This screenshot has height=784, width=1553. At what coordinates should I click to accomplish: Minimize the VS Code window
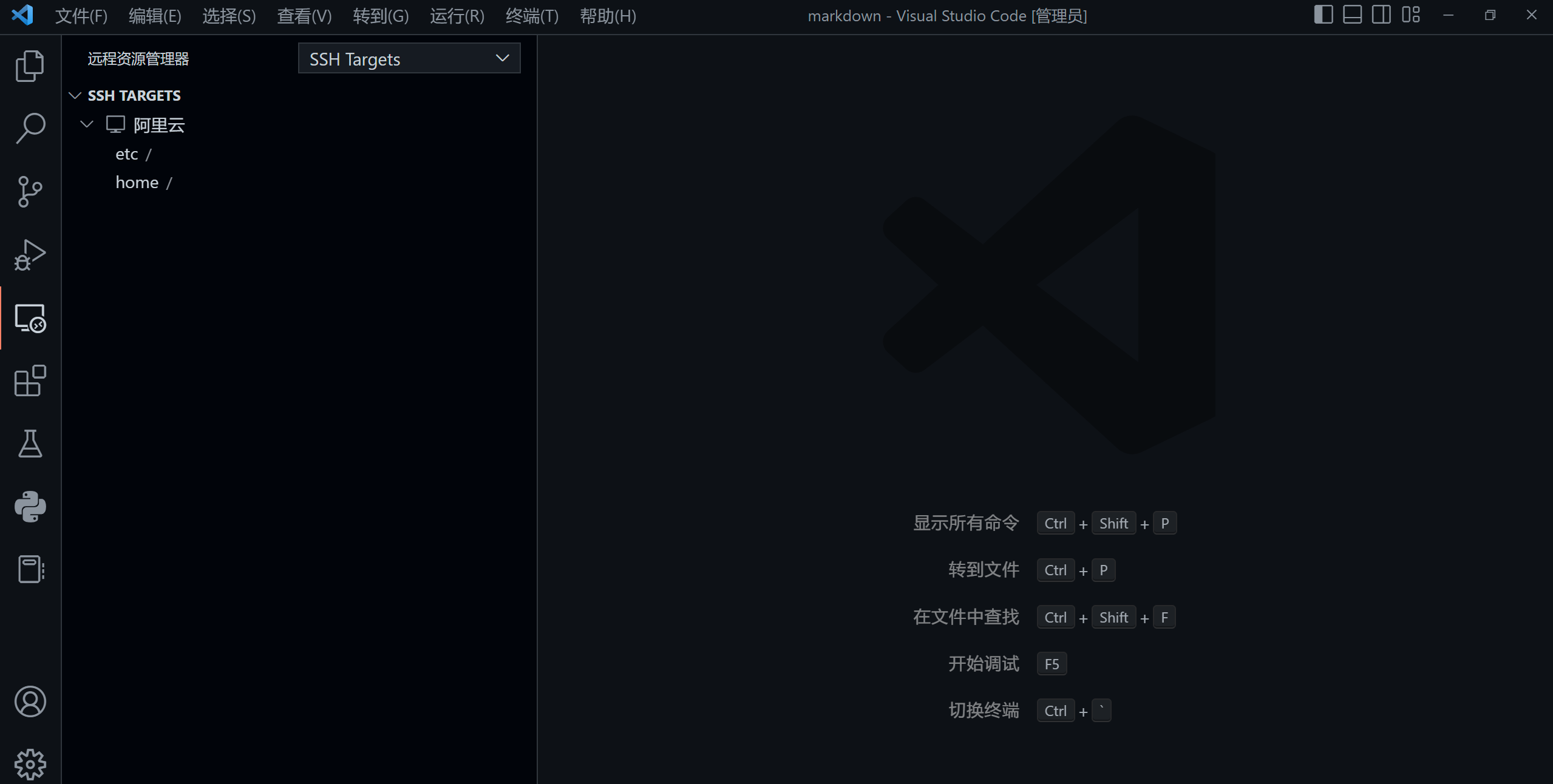tap(1448, 15)
